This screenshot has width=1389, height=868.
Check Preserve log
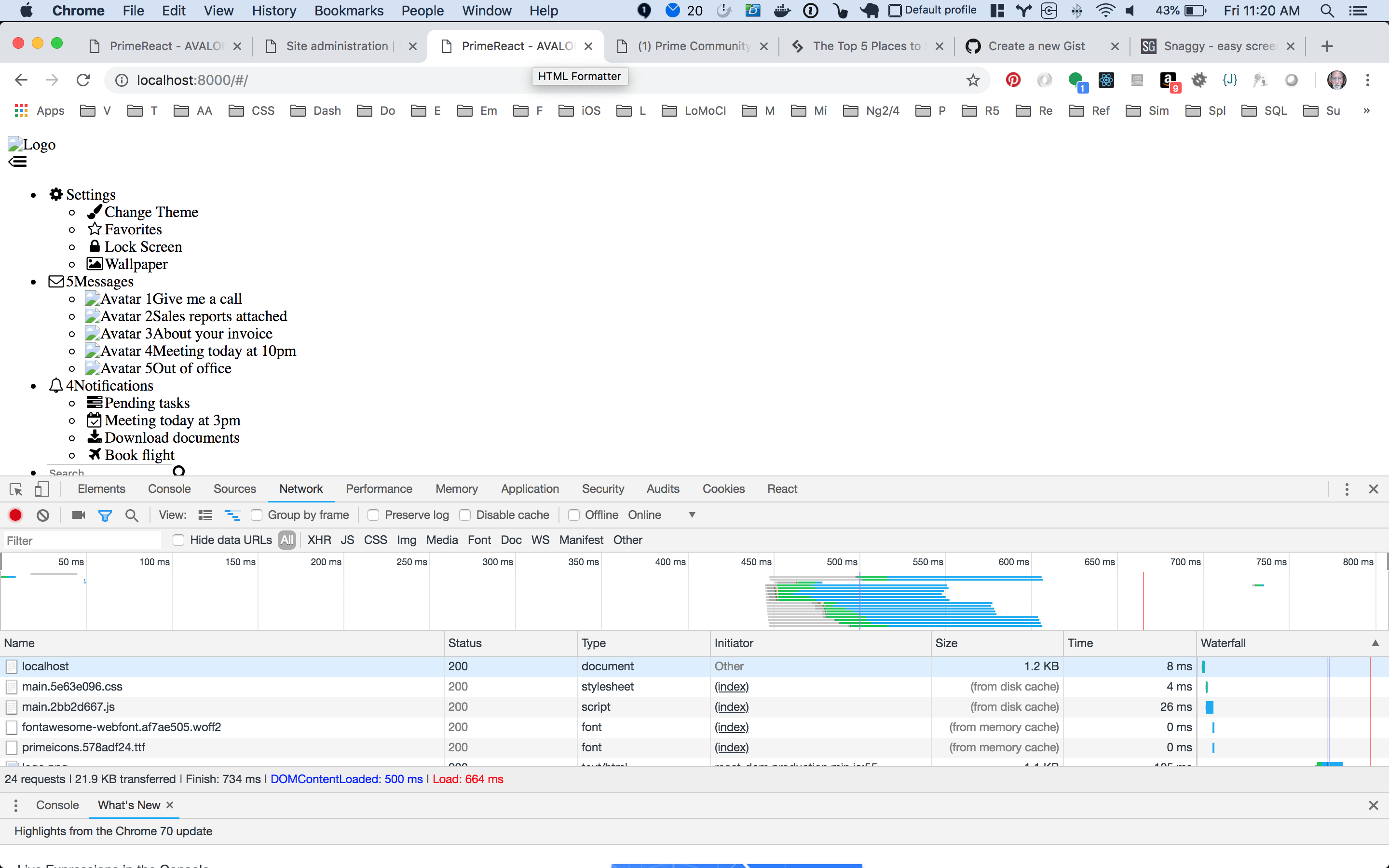click(x=373, y=515)
